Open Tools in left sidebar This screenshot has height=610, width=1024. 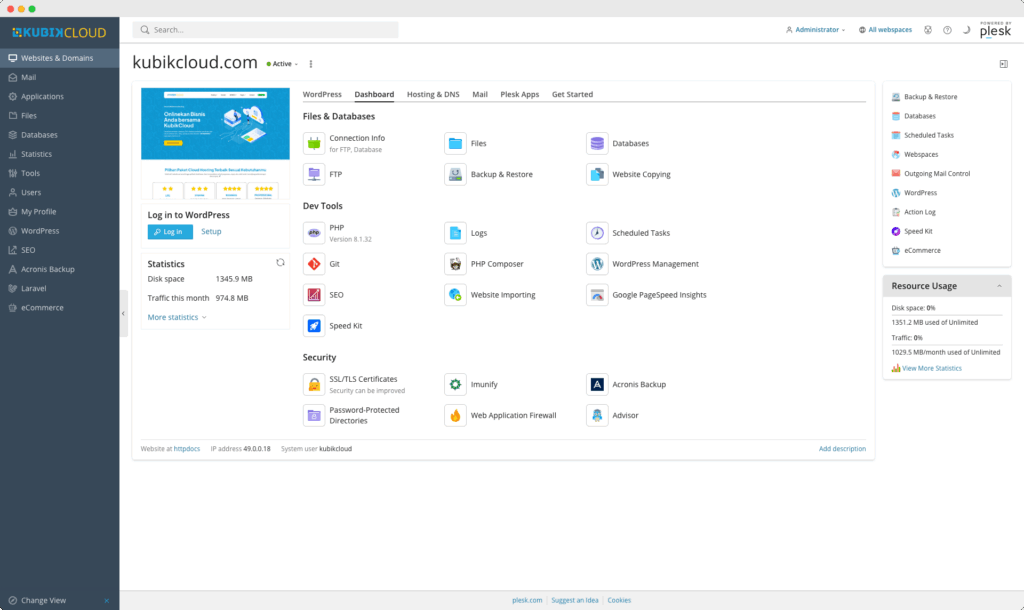point(59,173)
